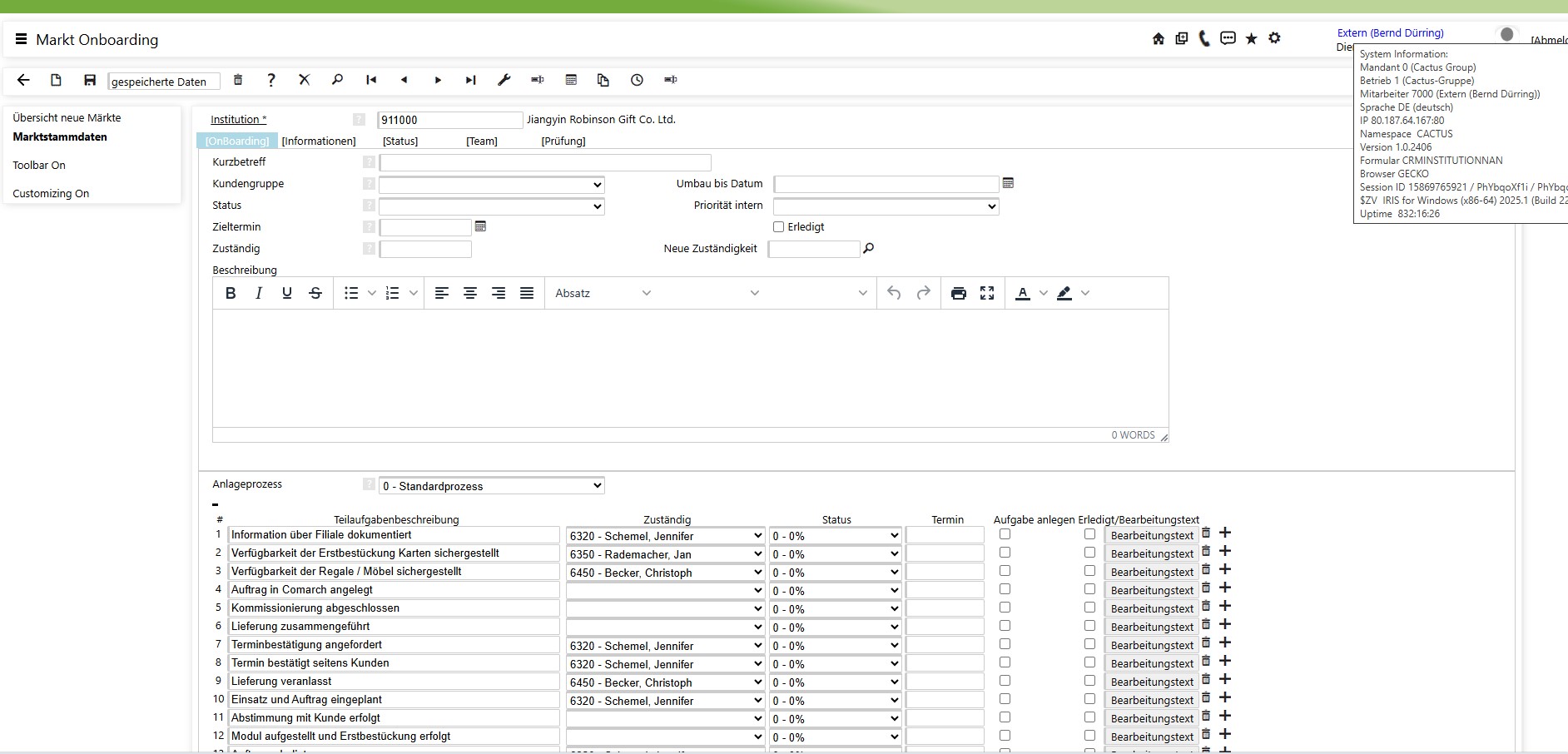Open the calendar picker next to Zieltermin
This screenshot has width=1568, height=754.
pos(480,226)
